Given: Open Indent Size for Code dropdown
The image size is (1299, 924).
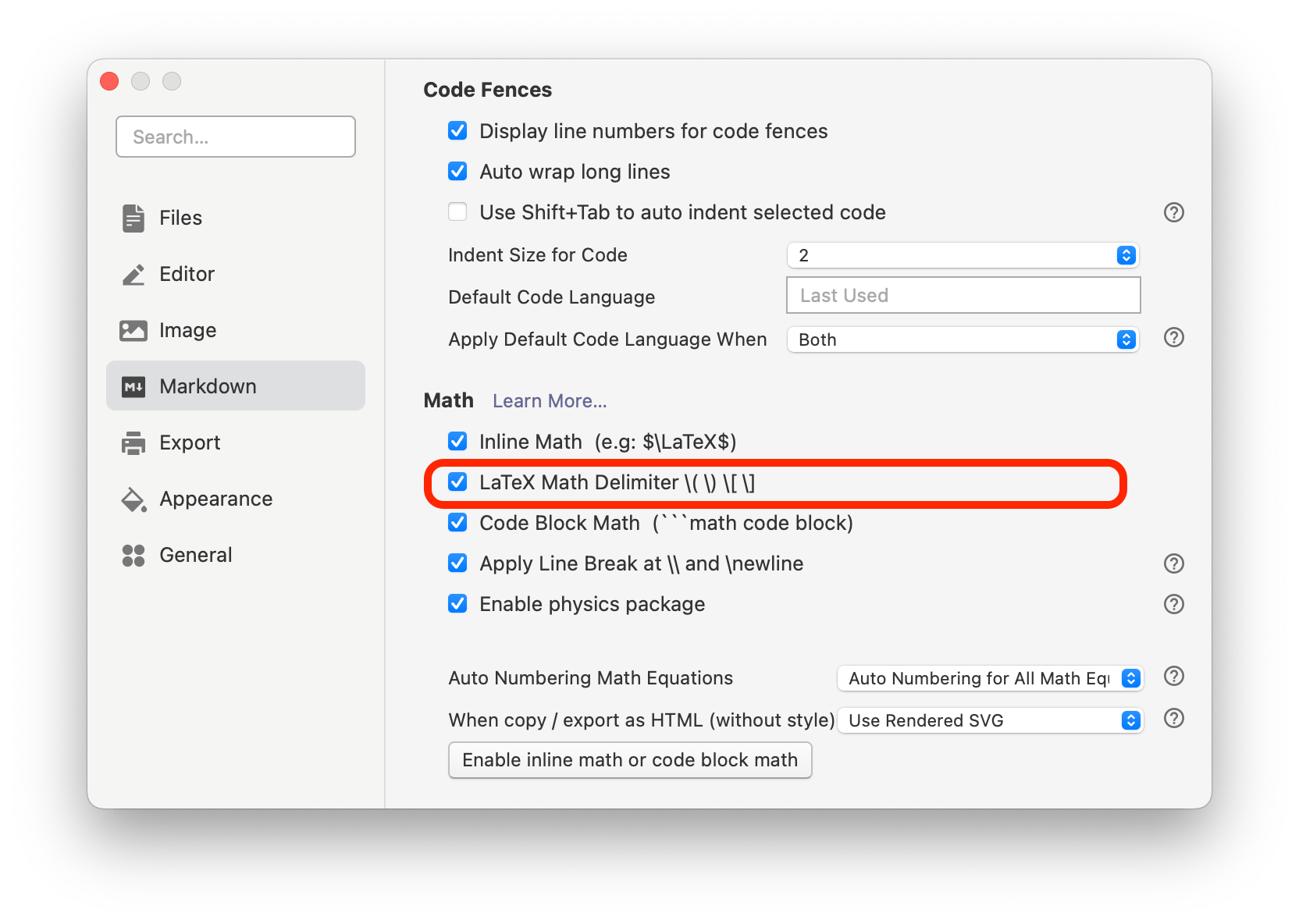Looking at the screenshot, I should [963, 255].
